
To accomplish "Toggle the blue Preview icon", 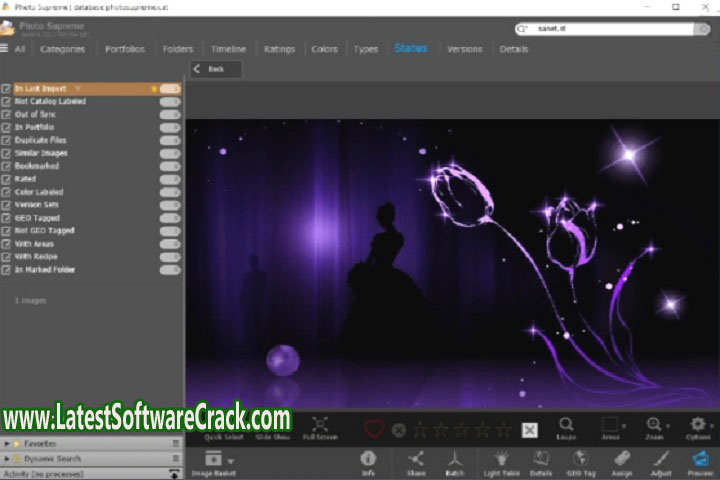I will 700,458.
